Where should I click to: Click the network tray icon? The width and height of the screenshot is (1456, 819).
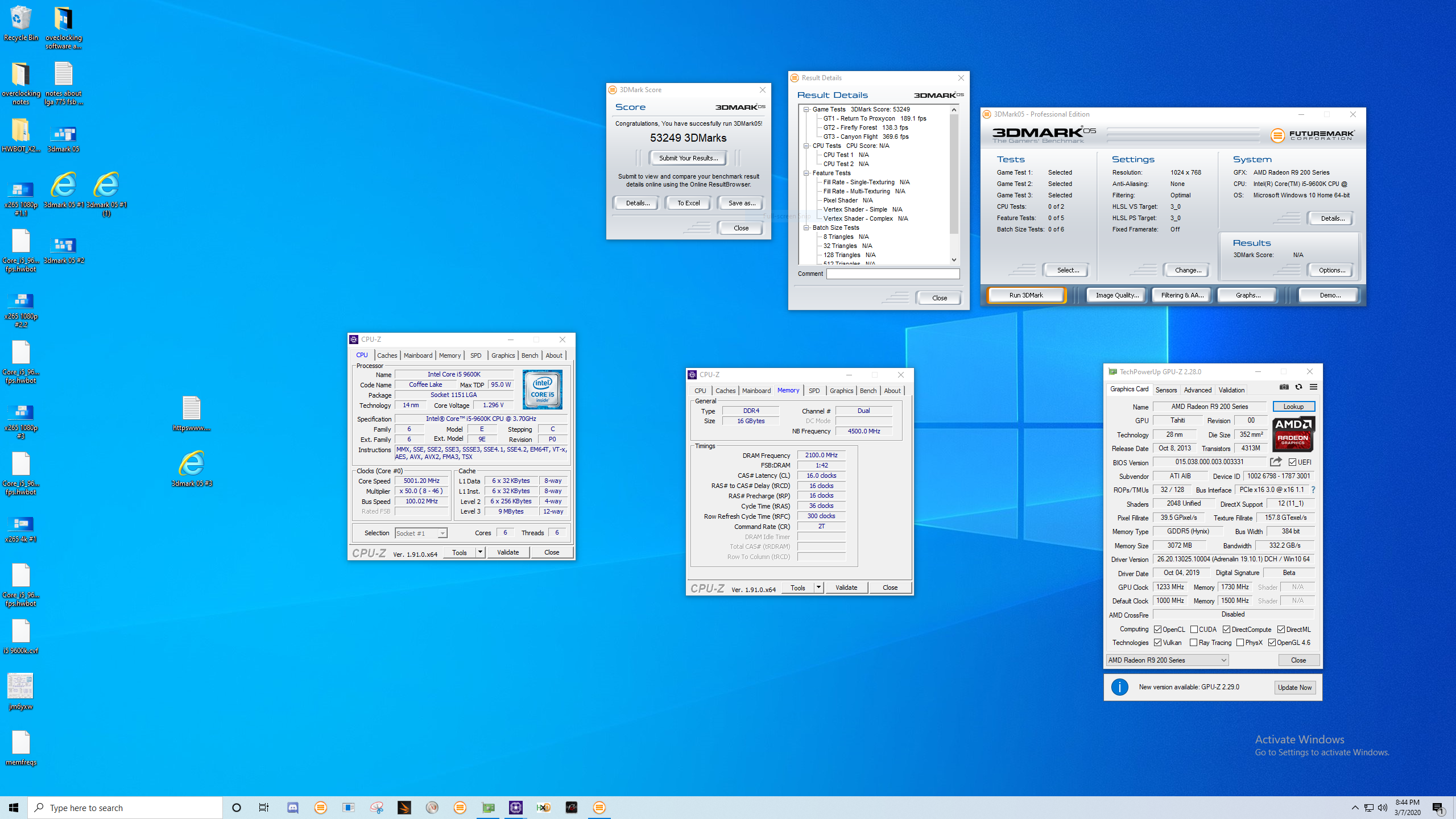(1369, 808)
